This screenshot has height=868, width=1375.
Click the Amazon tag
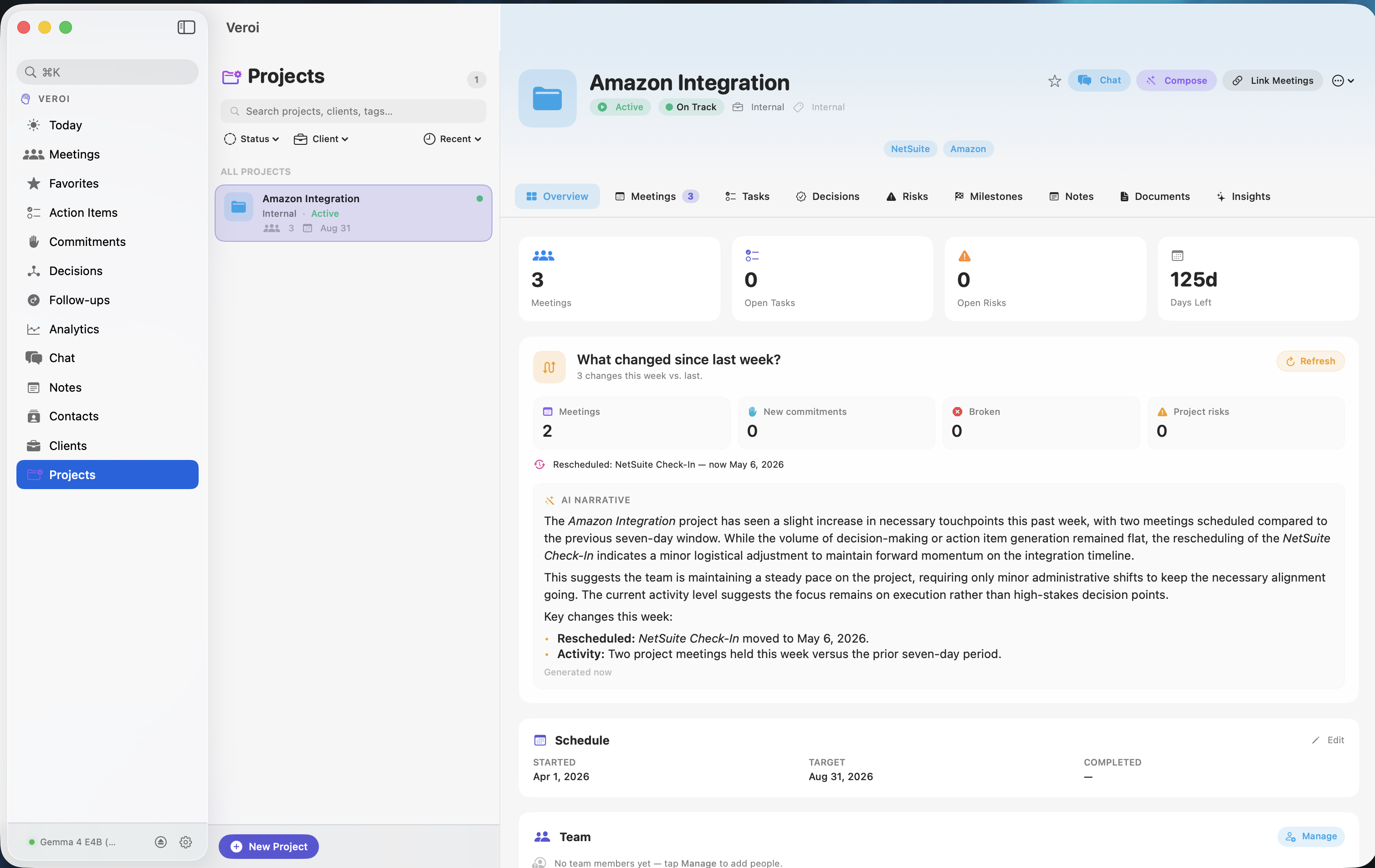point(968,149)
